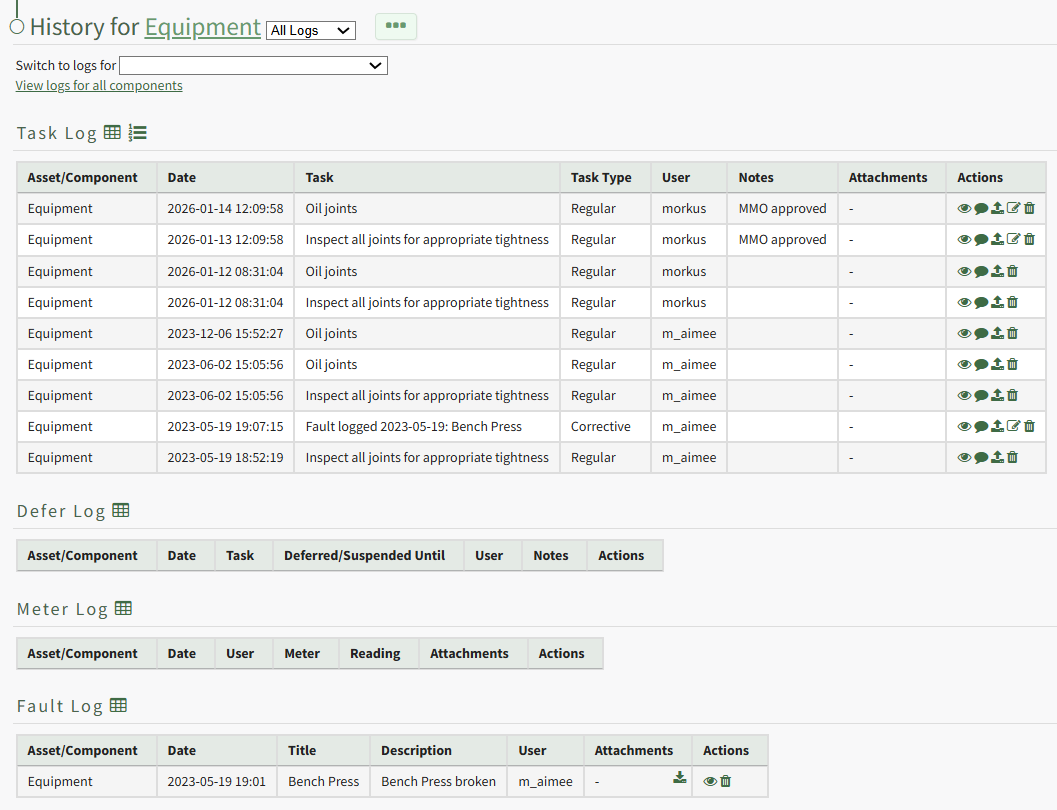This screenshot has height=810, width=1057.
Task: Edit the 2026-01-13 Inspect all joints task
Action: point(1013,240)
